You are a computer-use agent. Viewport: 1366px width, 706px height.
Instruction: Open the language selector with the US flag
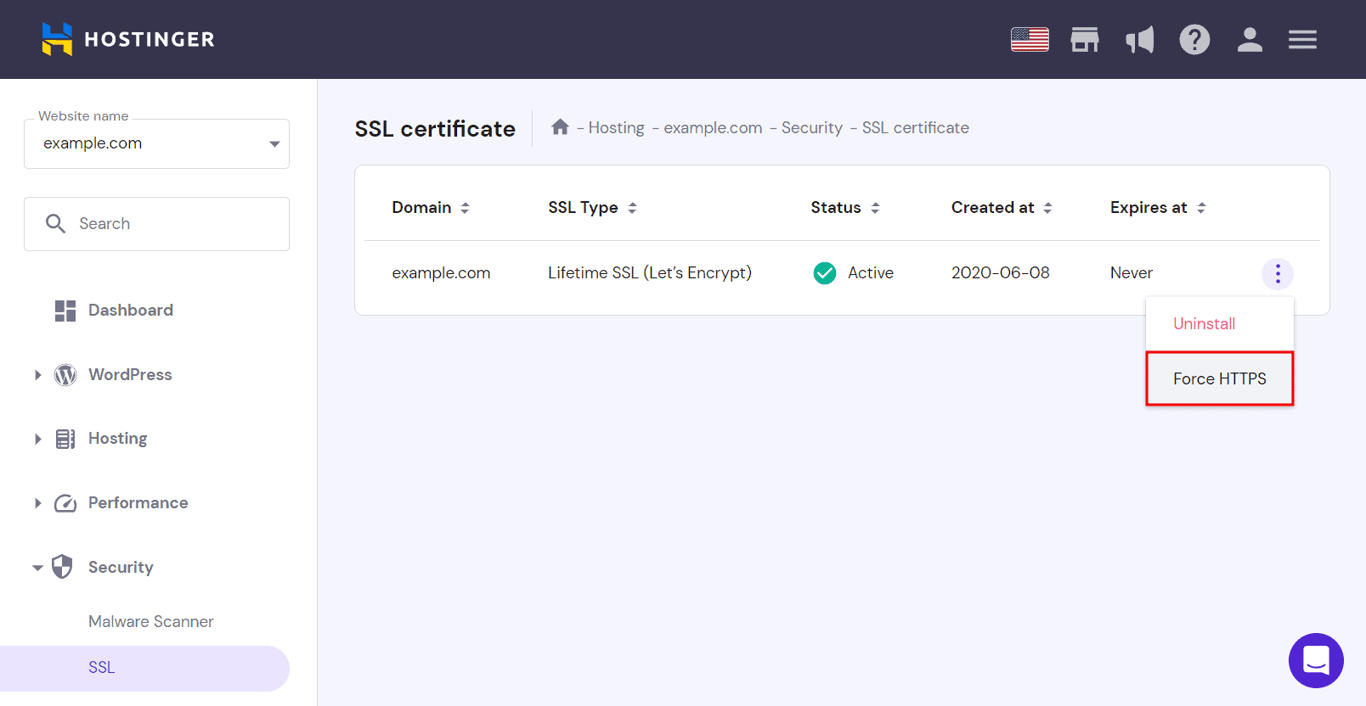point(1029,39)
